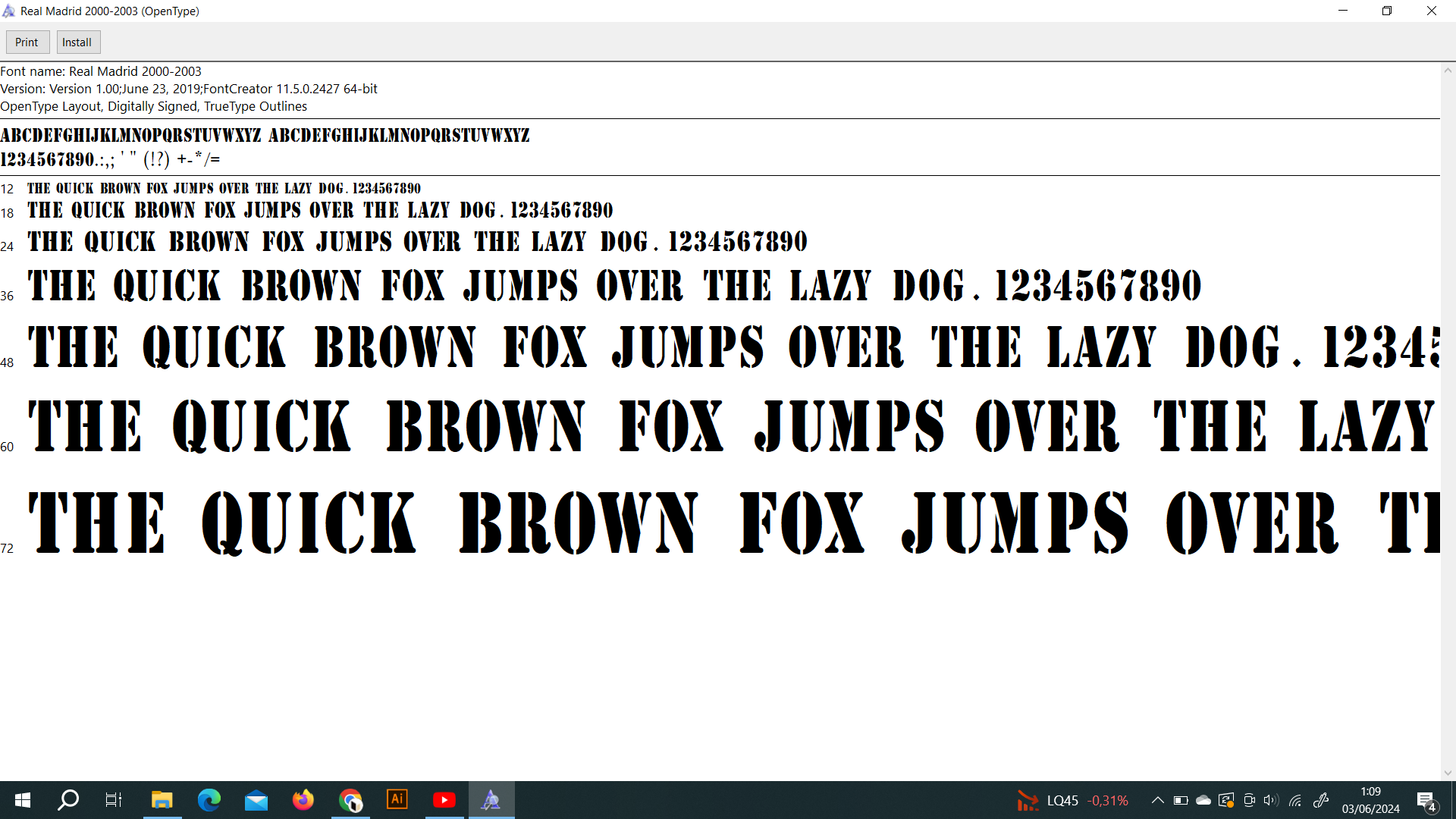This screenshot has height=819, width=1456.
Task: Click the scrollbar down arrow
Action: tap(1448, 773)
